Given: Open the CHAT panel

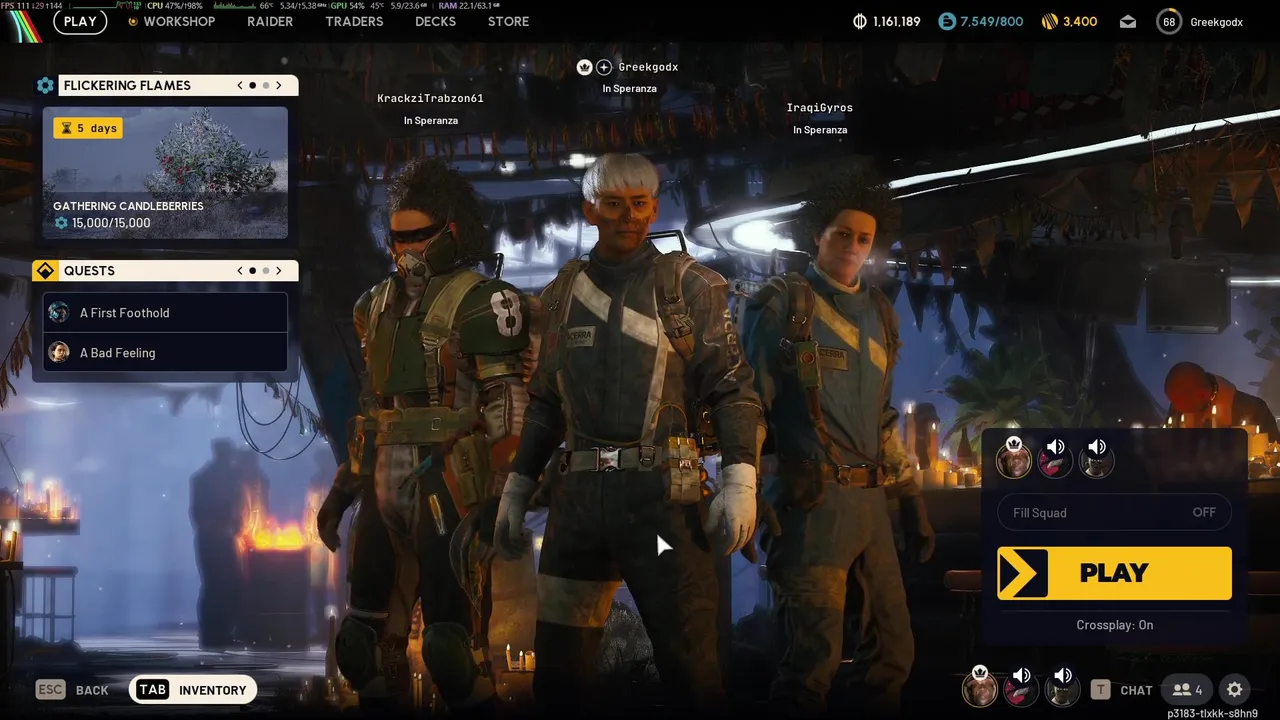Looking at the screenshot, I should pos(1136,690).
